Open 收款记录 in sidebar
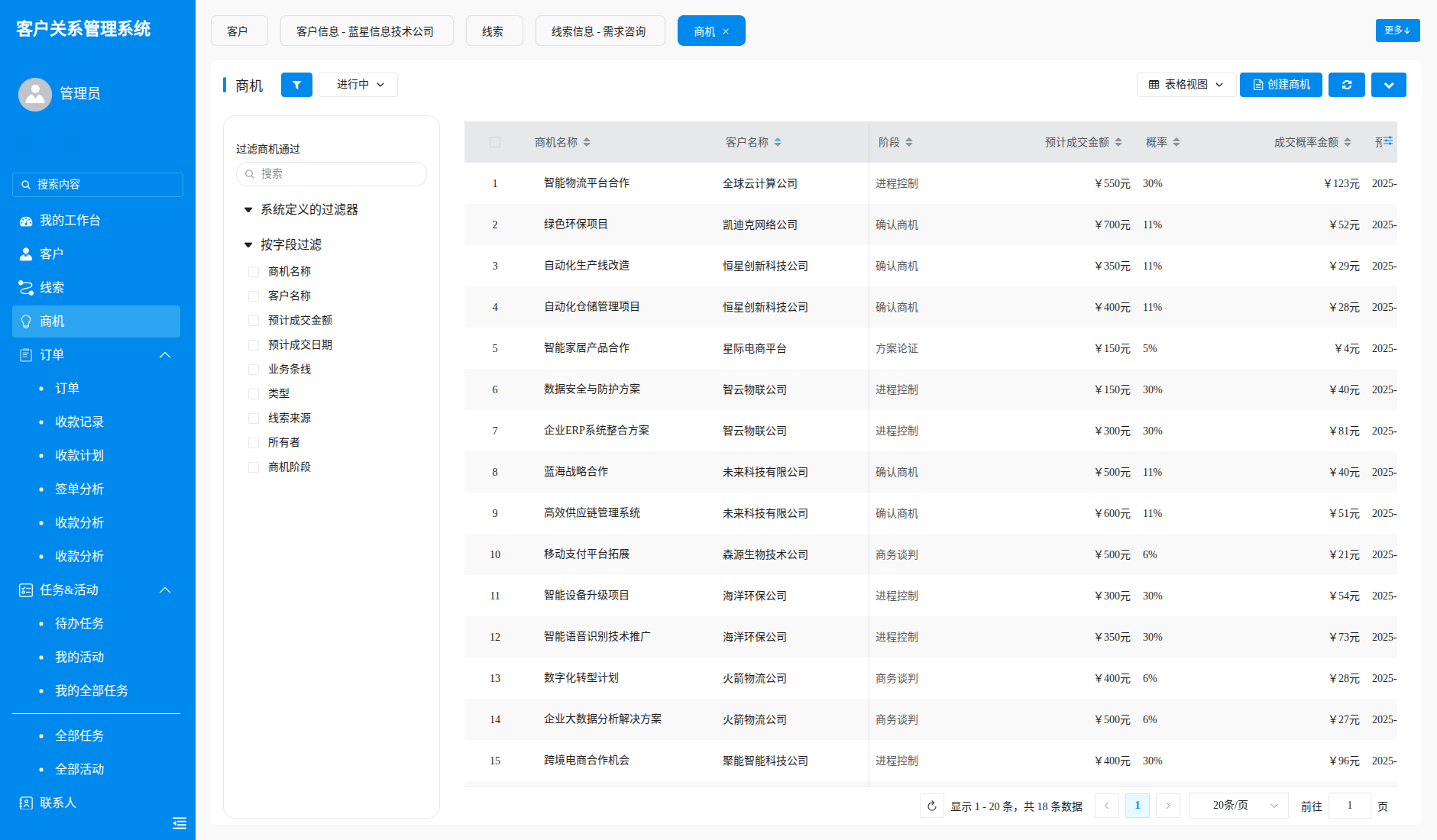 (79, 422)
